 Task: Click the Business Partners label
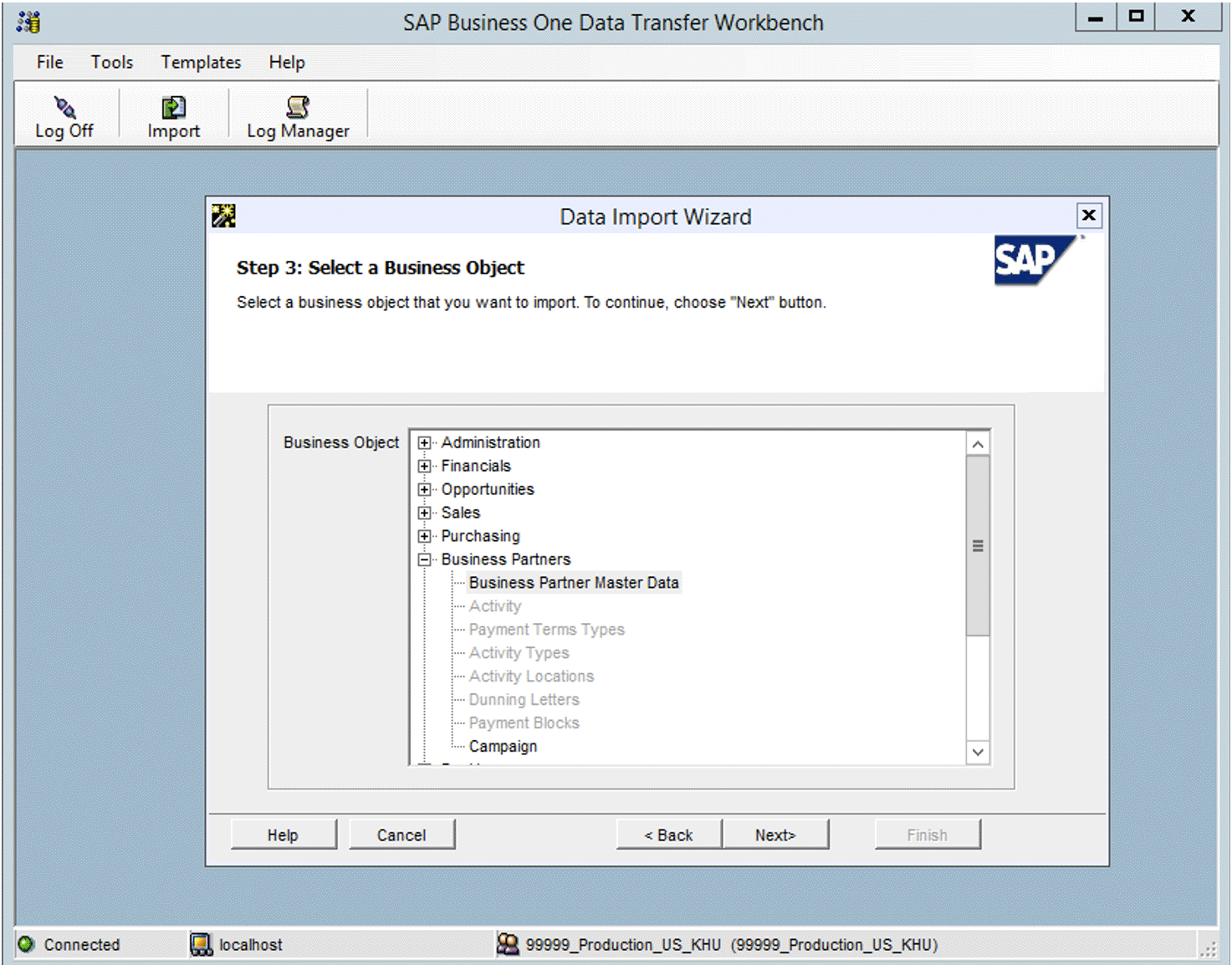506,559
